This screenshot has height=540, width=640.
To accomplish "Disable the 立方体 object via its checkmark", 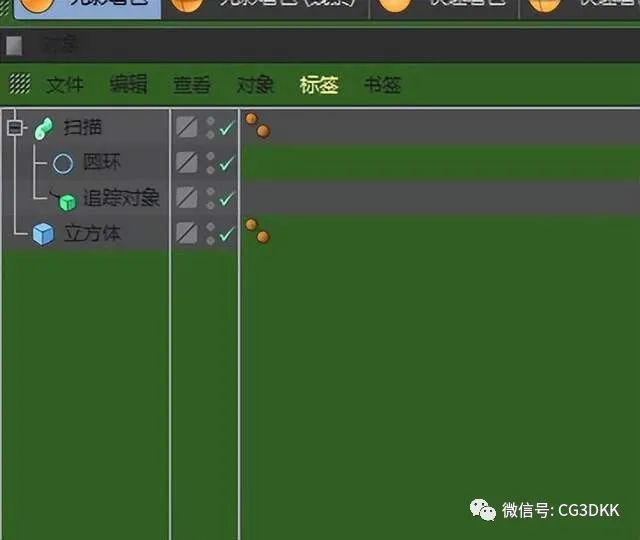I will (227, 234).
